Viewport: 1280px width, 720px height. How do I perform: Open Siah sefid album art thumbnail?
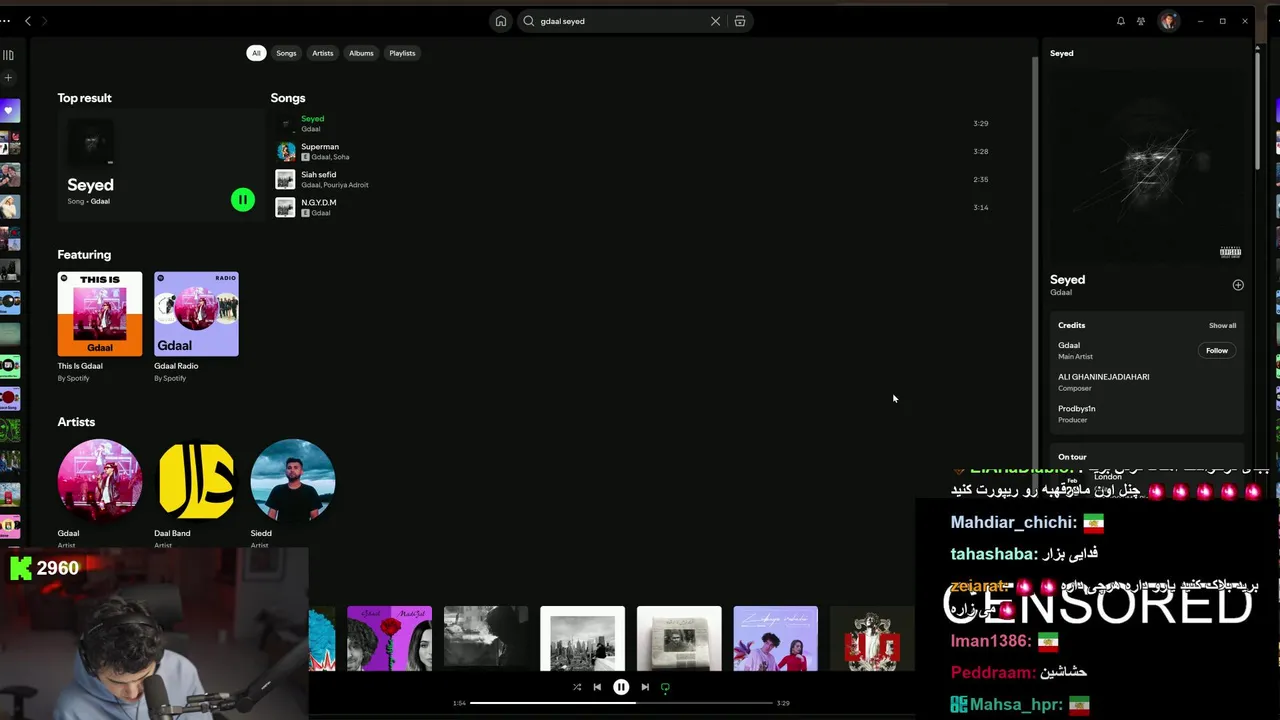click(x=286, y=180)
